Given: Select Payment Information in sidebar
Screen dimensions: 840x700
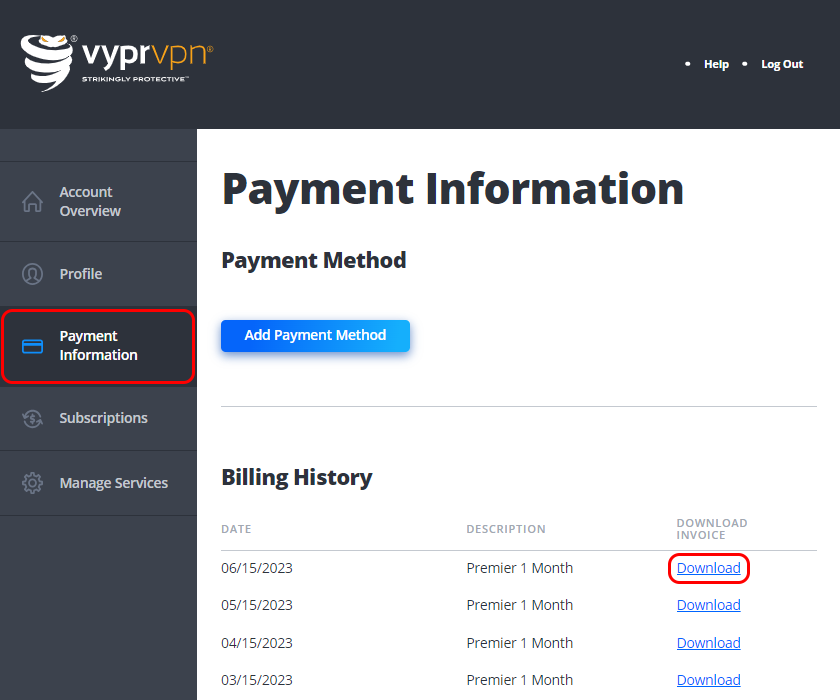Looking at the screenshot, I should 98,346.
